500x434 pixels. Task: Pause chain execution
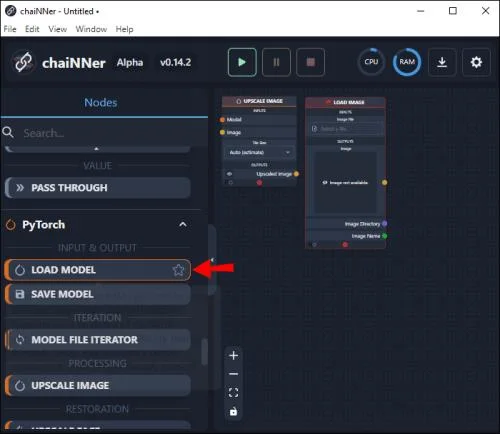276,62
